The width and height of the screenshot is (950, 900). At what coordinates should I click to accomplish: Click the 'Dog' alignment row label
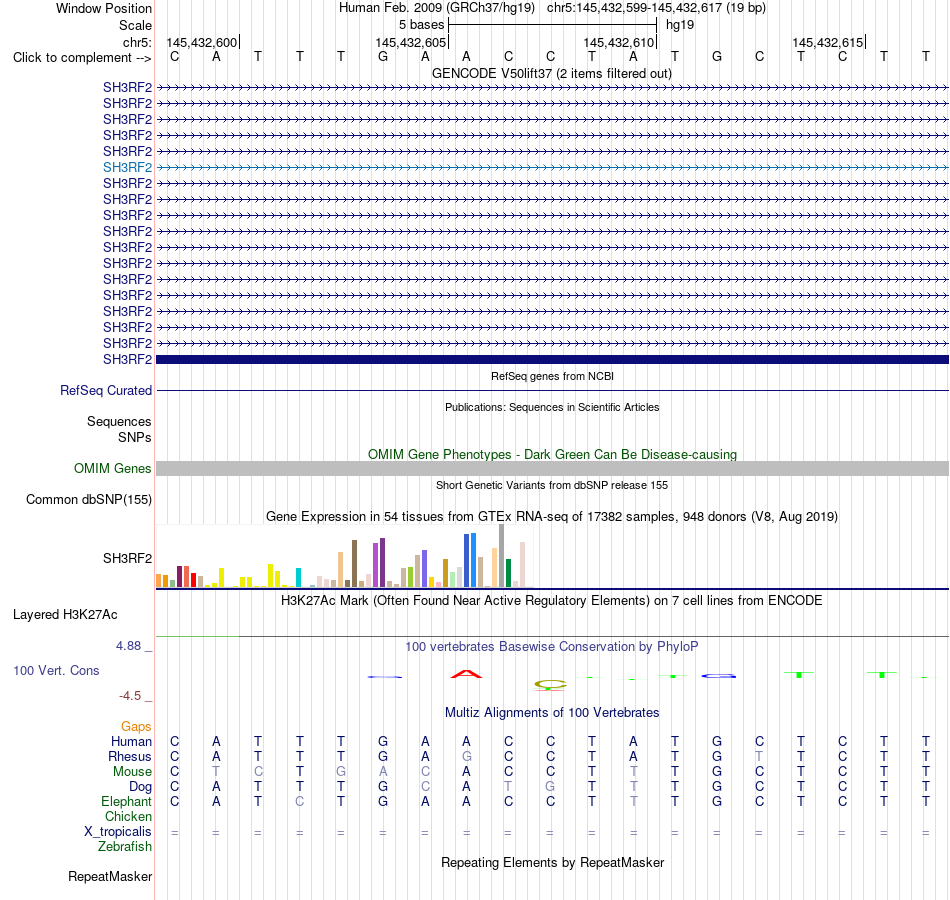[x=141, y=787]
